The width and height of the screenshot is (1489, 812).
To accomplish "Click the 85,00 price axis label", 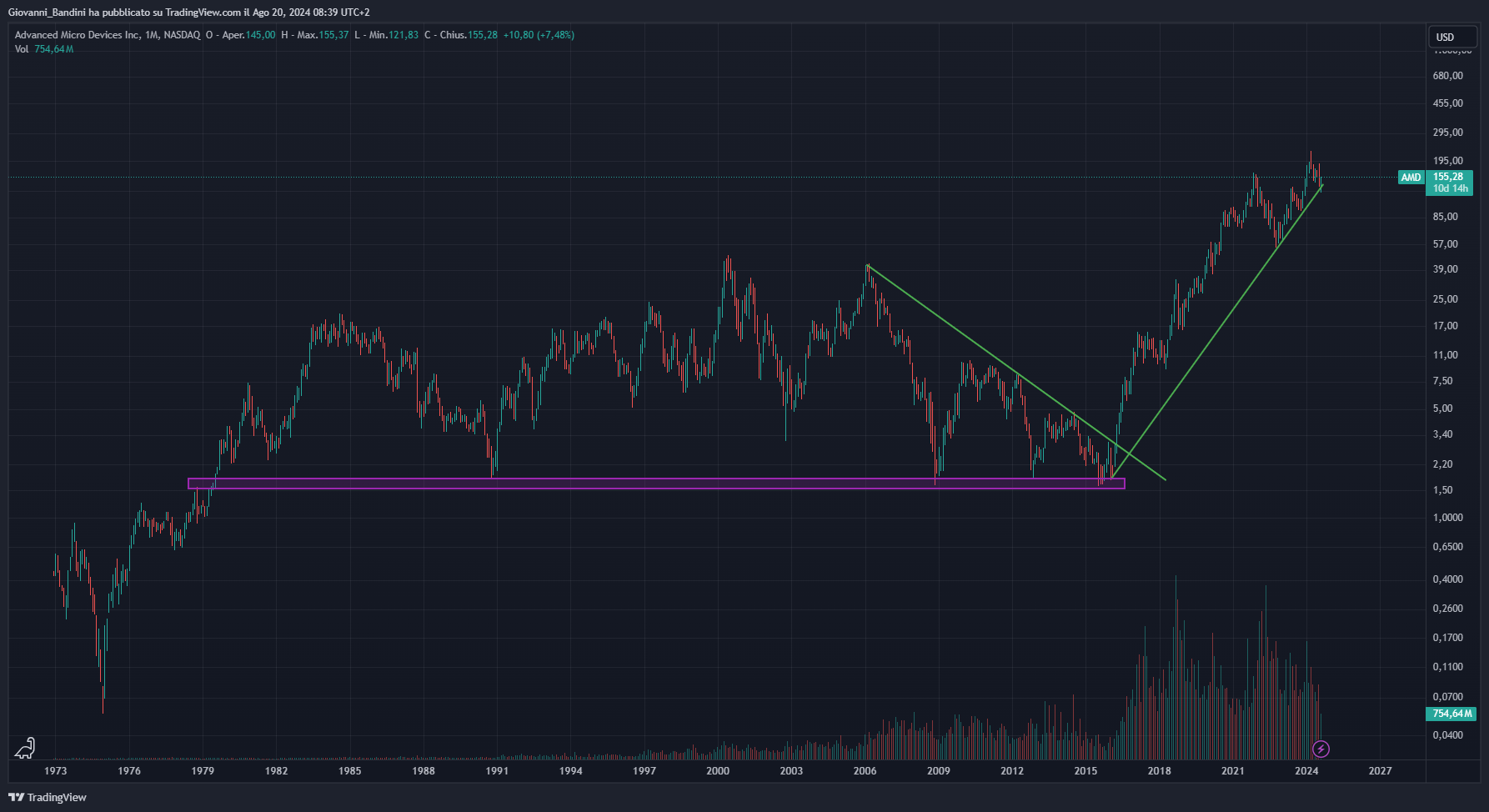I will pos(1446,217).
